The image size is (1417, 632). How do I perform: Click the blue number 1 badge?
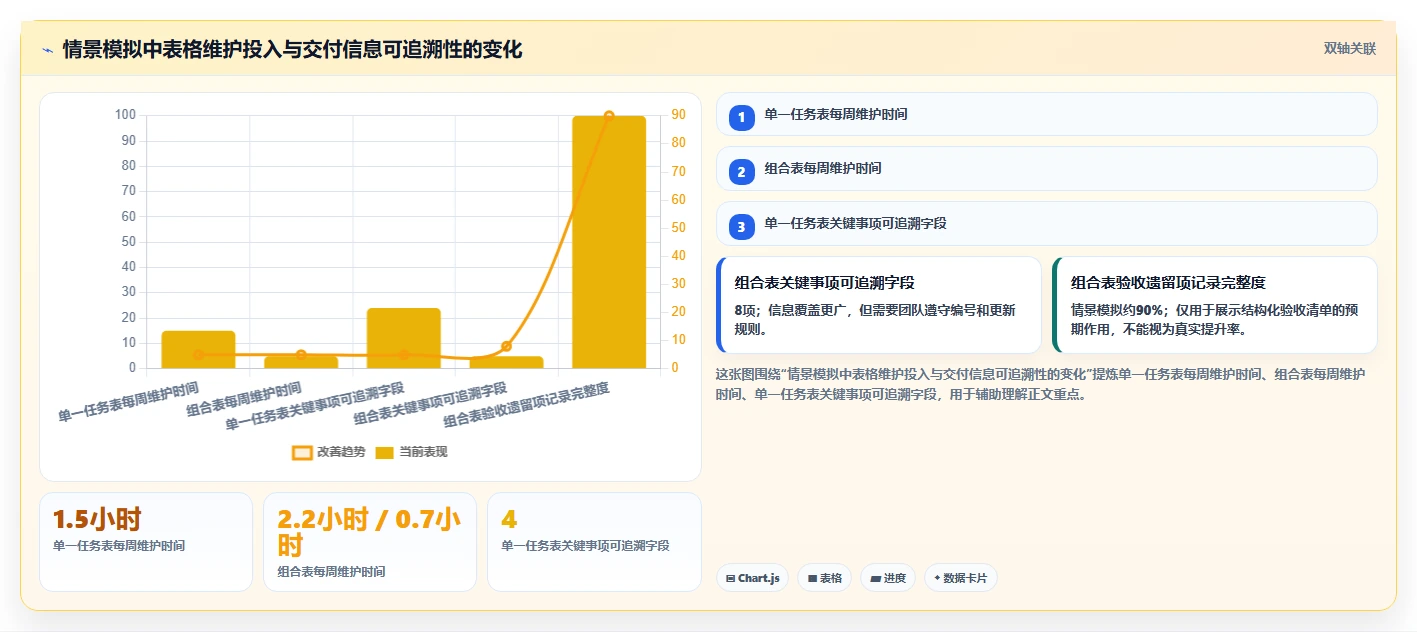point(741,117)
